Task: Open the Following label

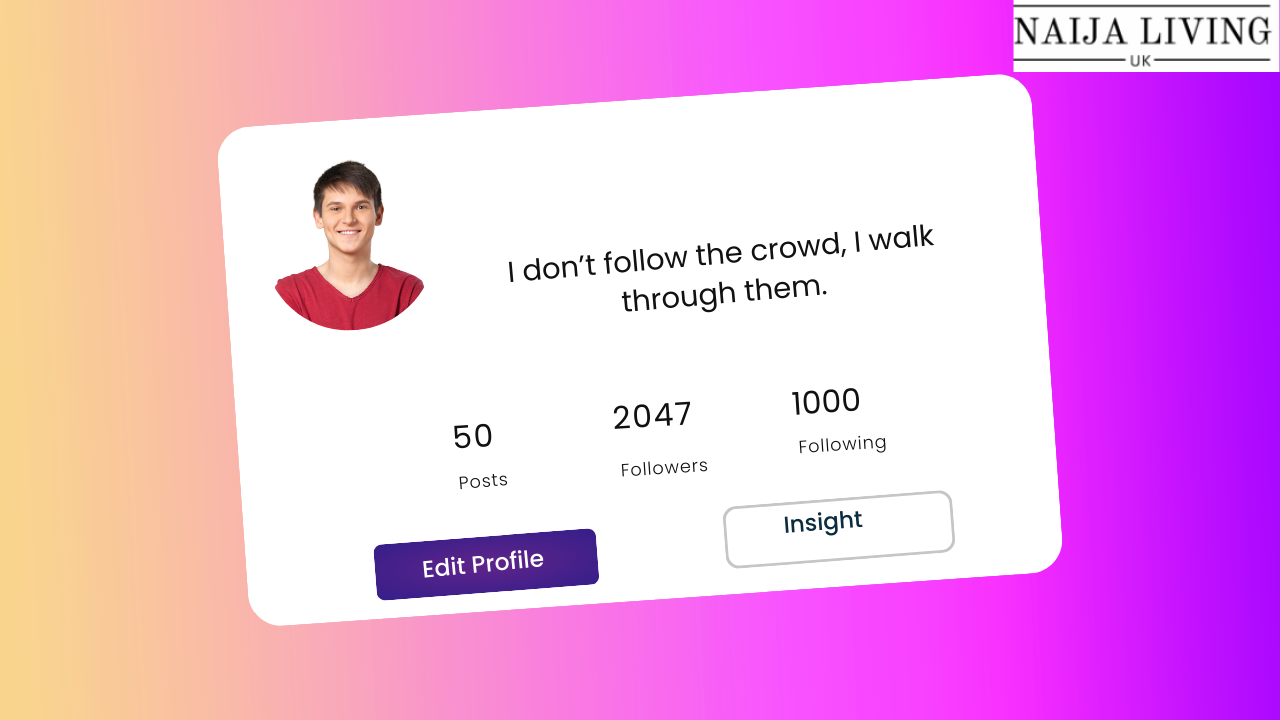Action: (x=842, y=444)
